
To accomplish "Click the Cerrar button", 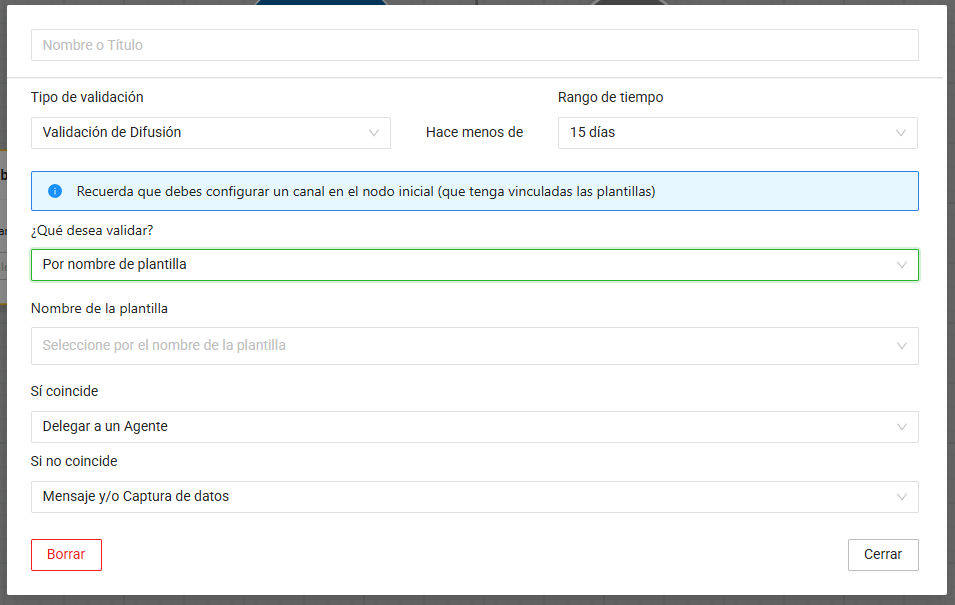I will (882, 555).
